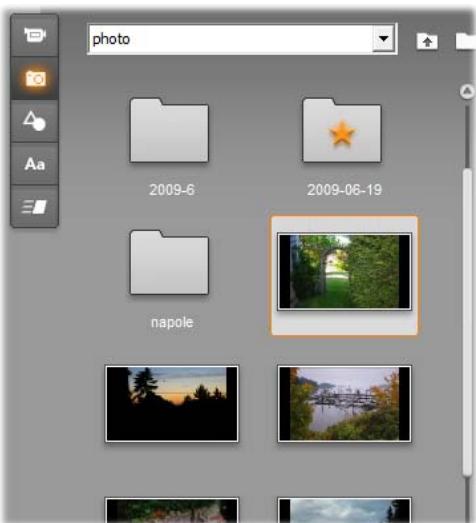This screenshot has width=476, height=523.
Task: Open the napole folder
Action: click(x=169, y=263)
